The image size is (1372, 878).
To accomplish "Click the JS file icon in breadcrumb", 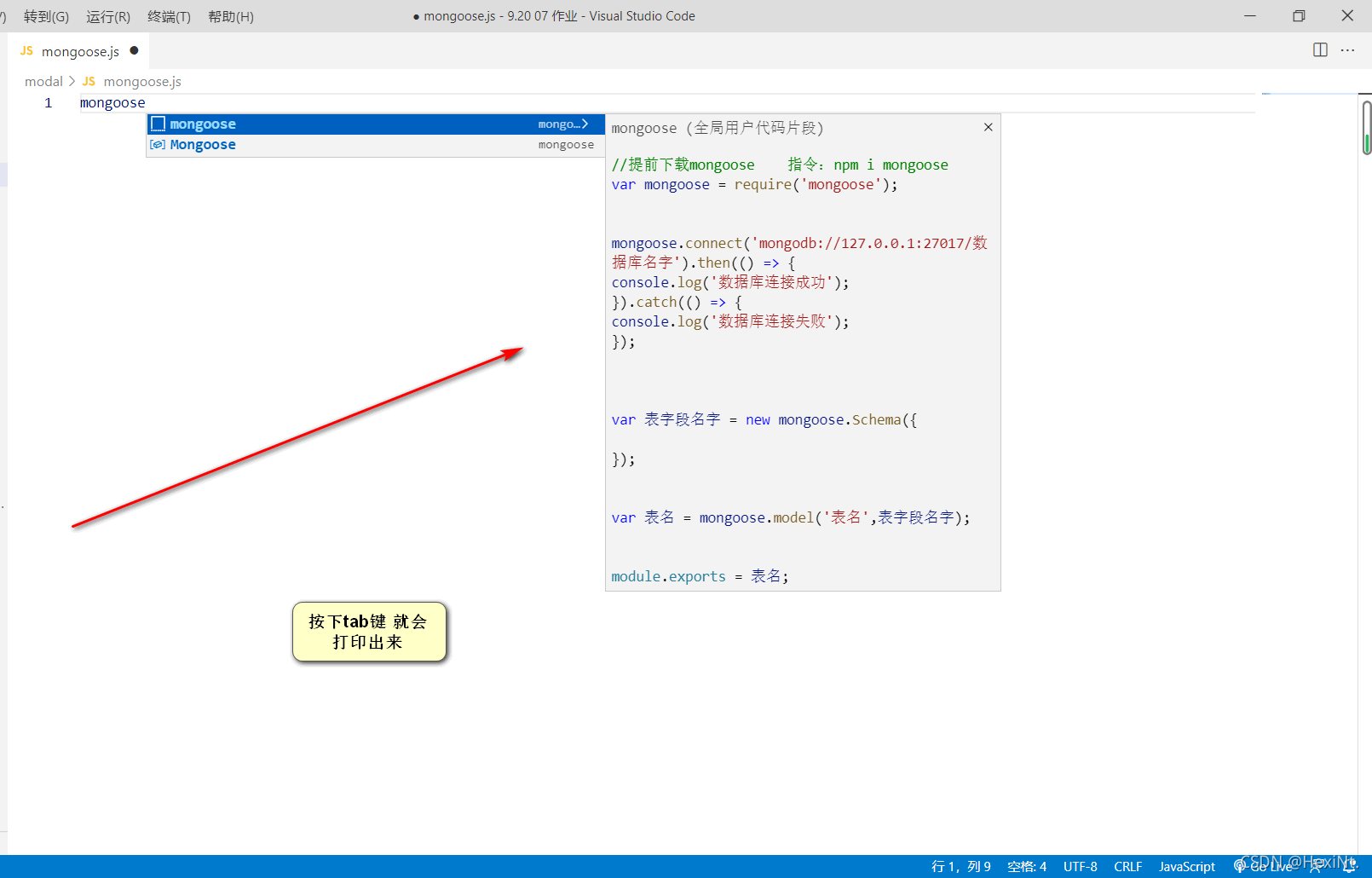I will tap(89, 81).
